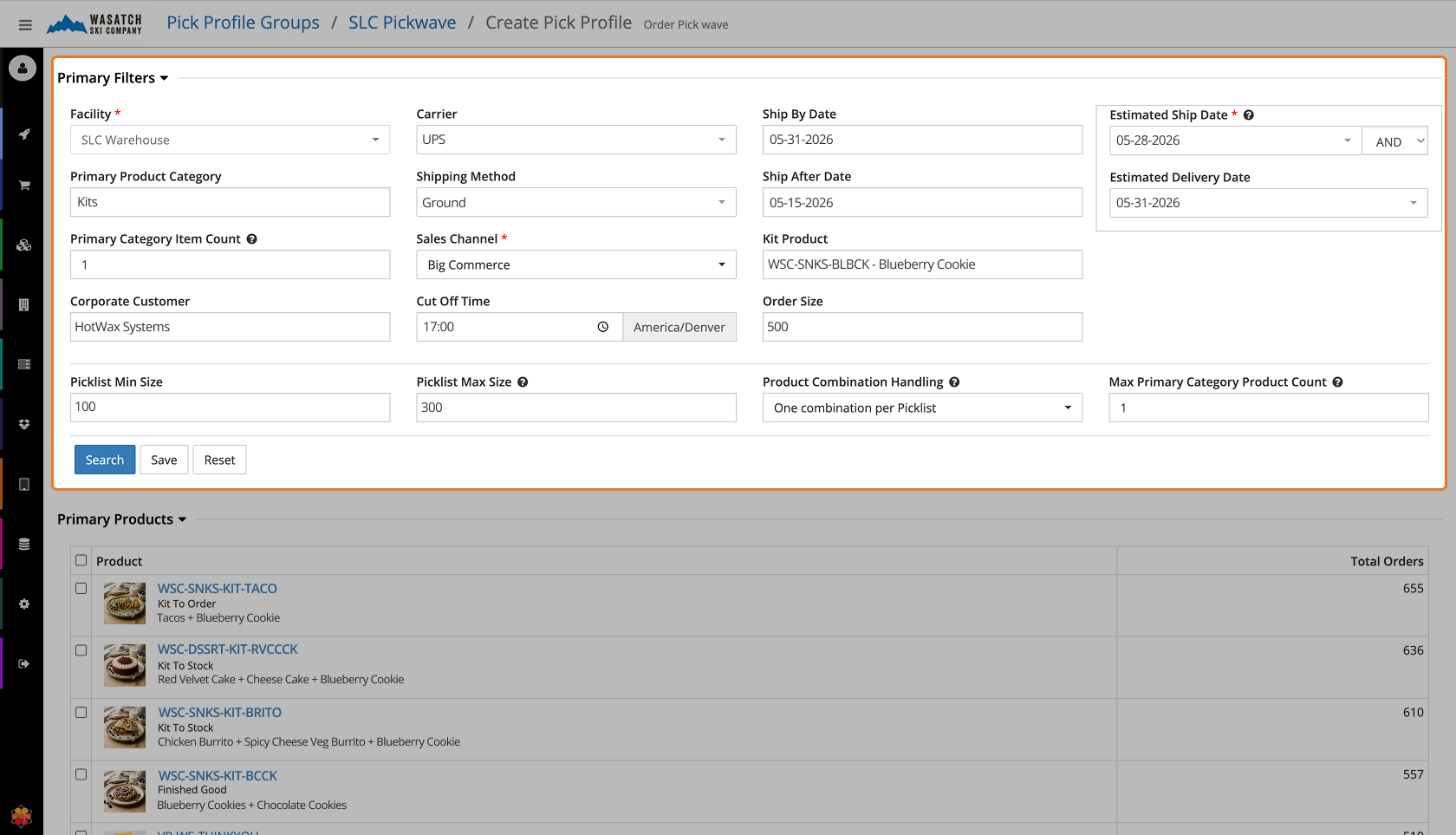Click the Reset button
The image size is (1456, 835).
219,460
